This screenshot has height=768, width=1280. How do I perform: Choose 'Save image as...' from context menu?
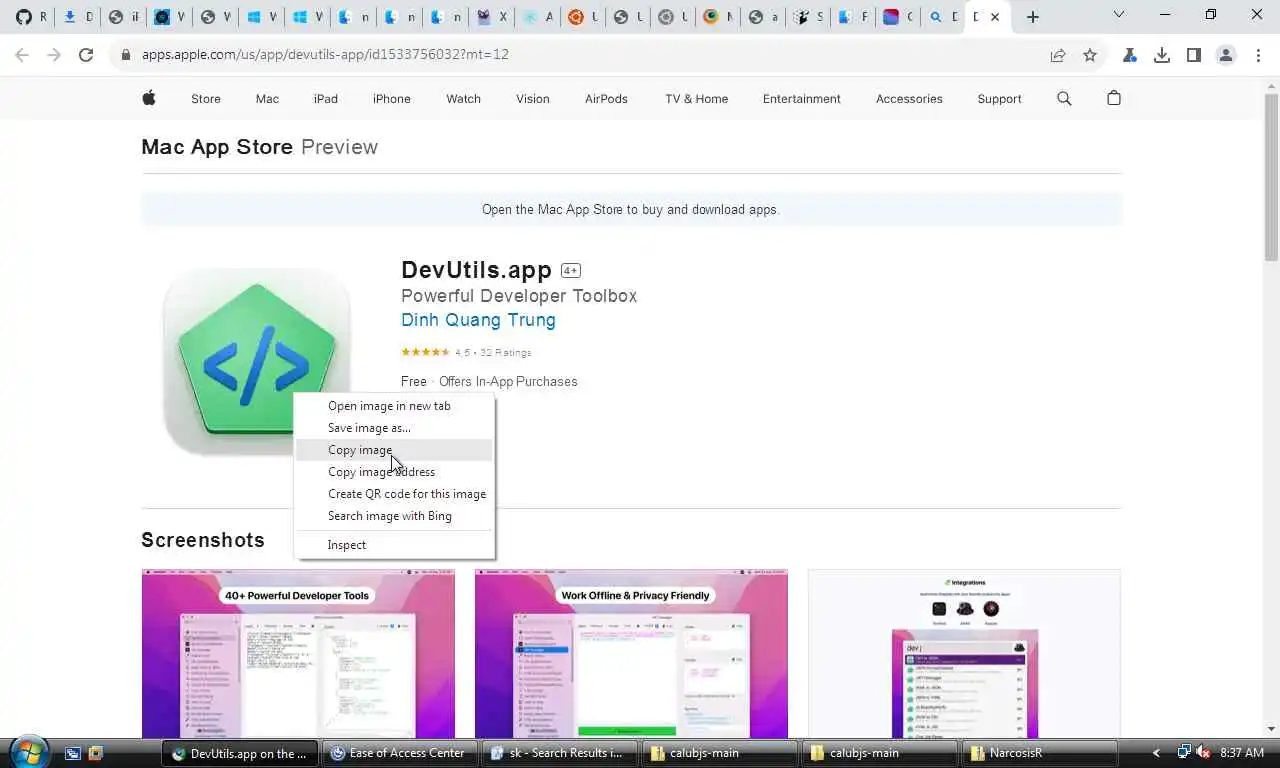[394, 428]
